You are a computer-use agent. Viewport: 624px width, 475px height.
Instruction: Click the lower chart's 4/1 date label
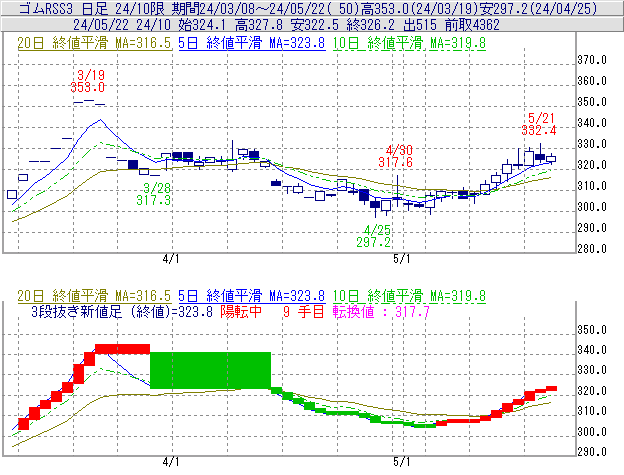(x=171, y=462)
